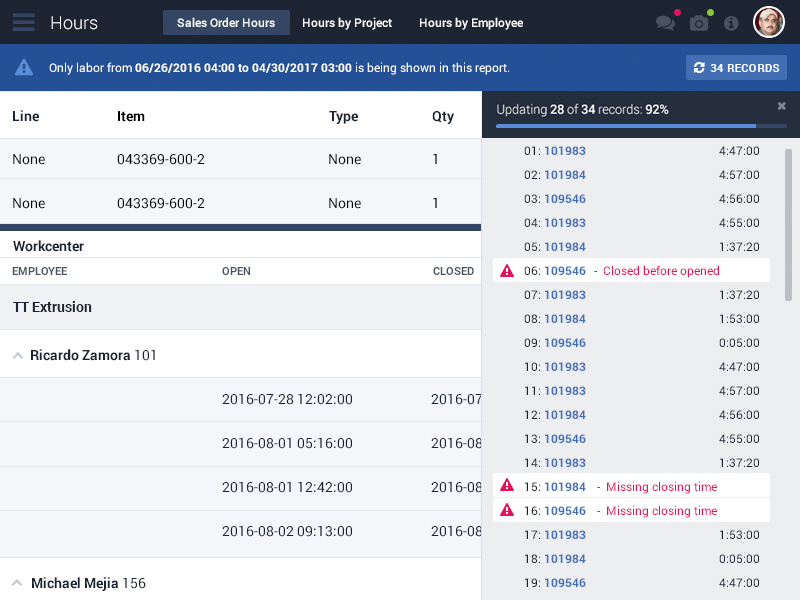
Task: Click the alert triangle in blue banner
Action: [x=24, y=68]
